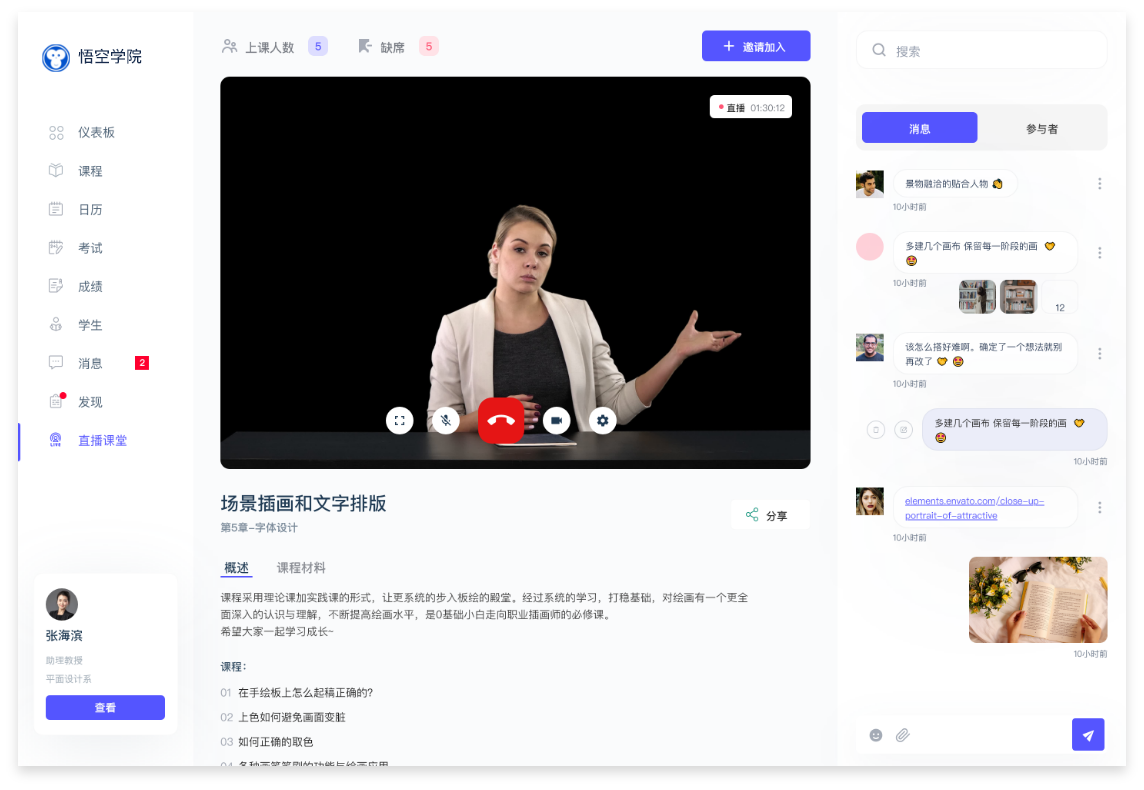Open 仪表板 dashboard in sidebar
Image resolution: width=1144 pixels, height=790 pixels.
pos(81,132)
